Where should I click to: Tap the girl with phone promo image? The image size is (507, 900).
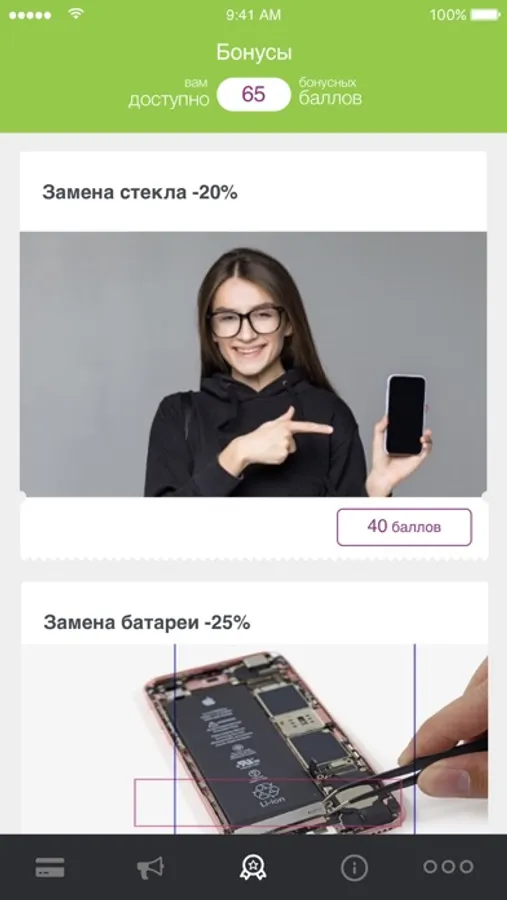click(x=253, y=364)
